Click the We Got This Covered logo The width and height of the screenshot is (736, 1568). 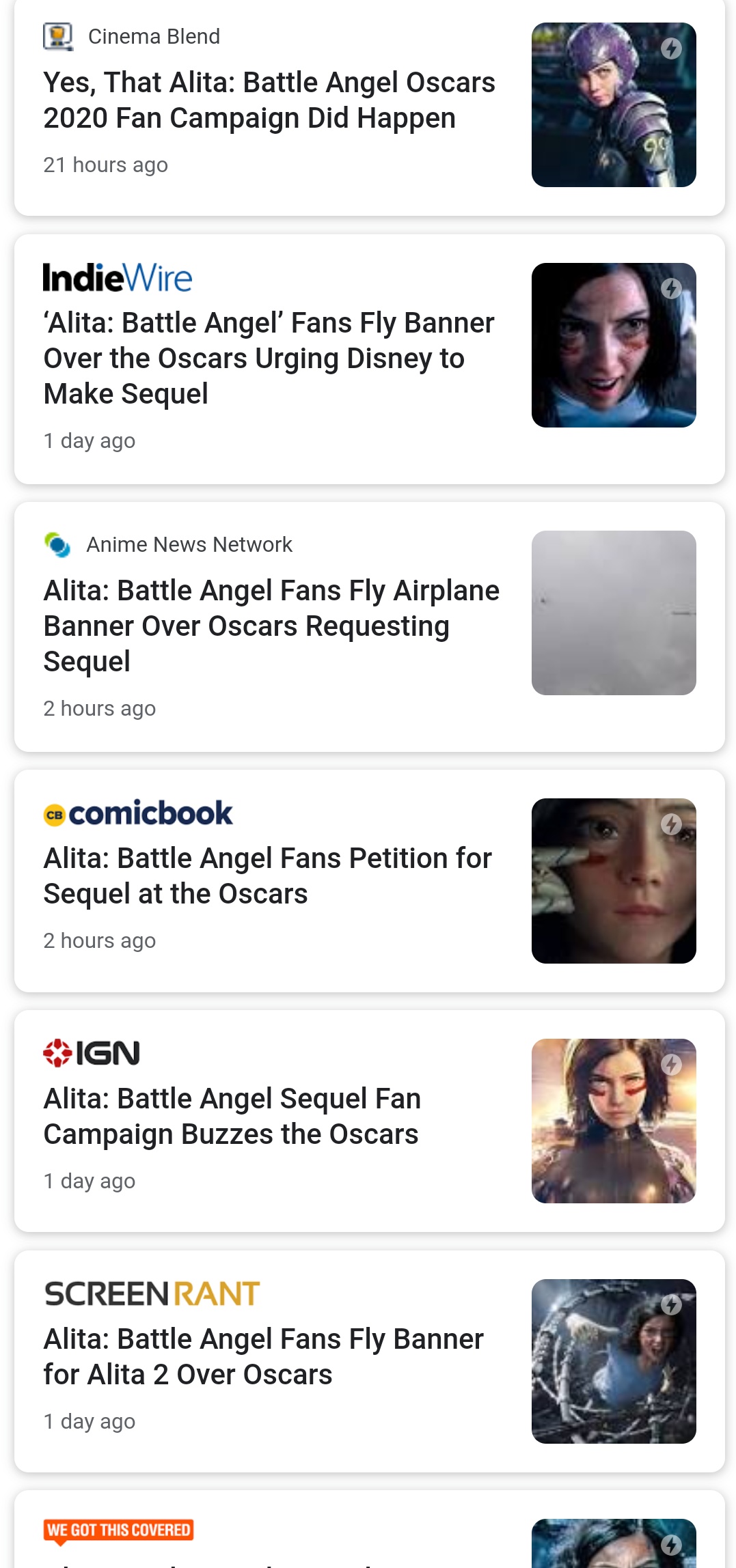pos(119,1530)
